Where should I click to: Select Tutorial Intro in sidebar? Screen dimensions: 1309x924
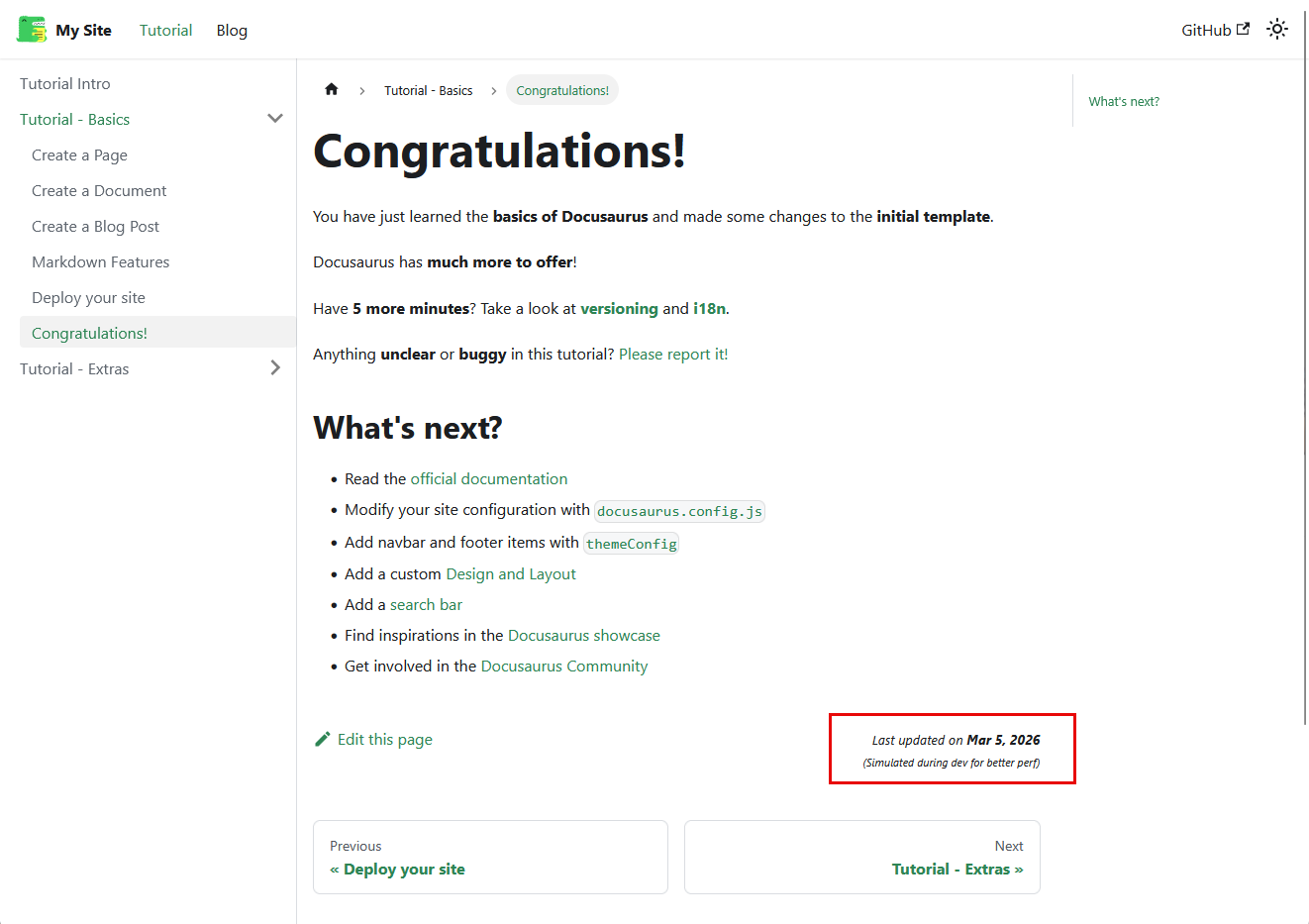(x=65, y=84)
